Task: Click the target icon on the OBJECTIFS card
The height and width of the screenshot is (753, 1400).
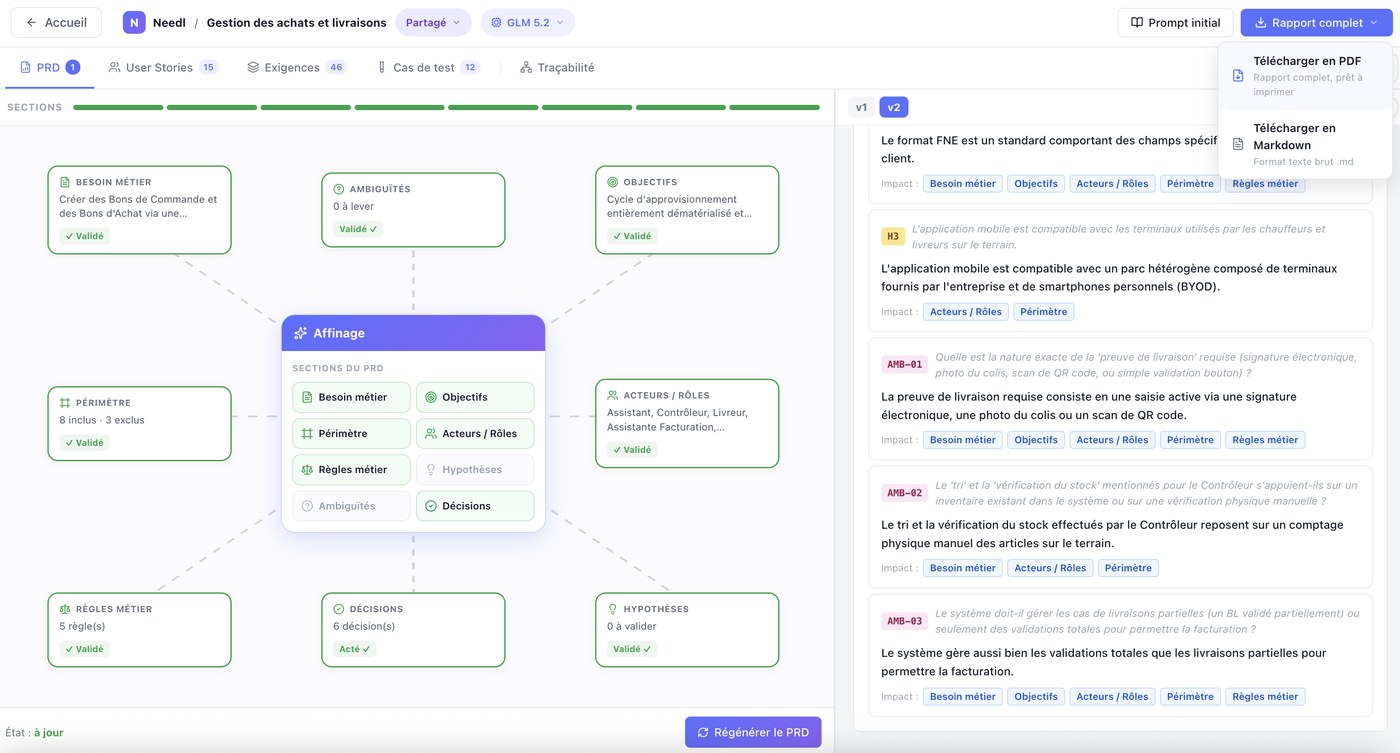Action: [x=613, y=182]
